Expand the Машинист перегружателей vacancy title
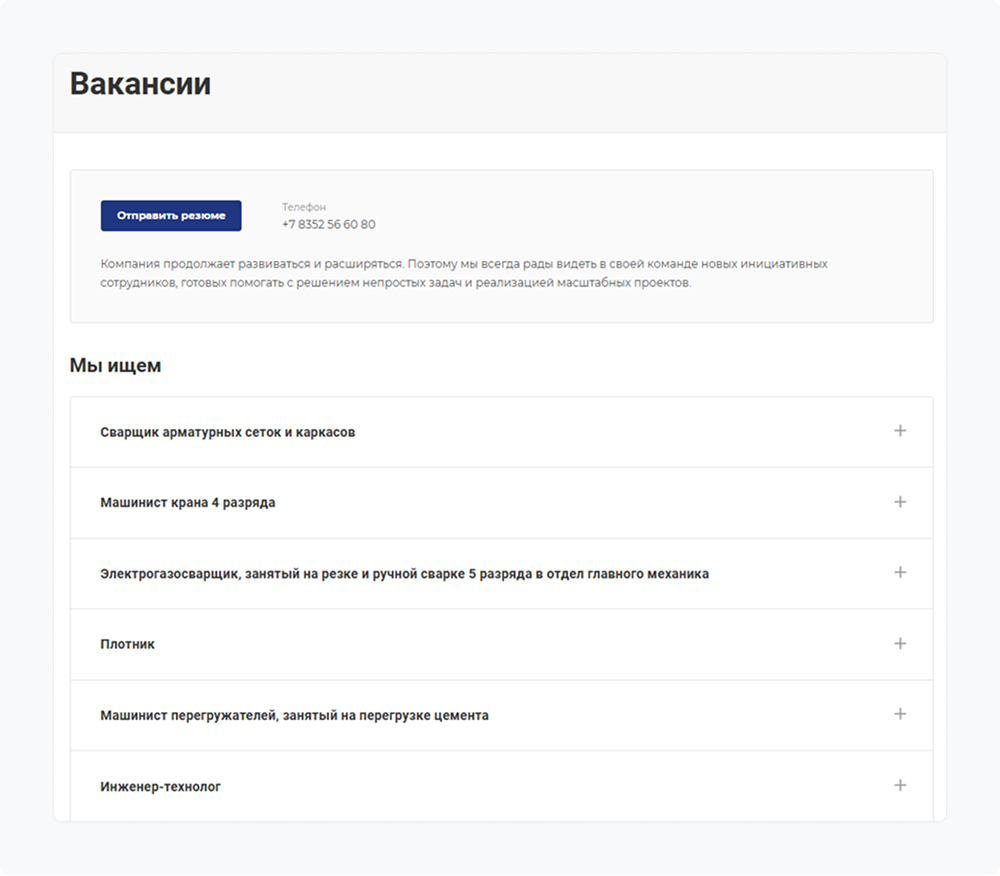Screen dimensions: 1000x876 coord(294,716)
